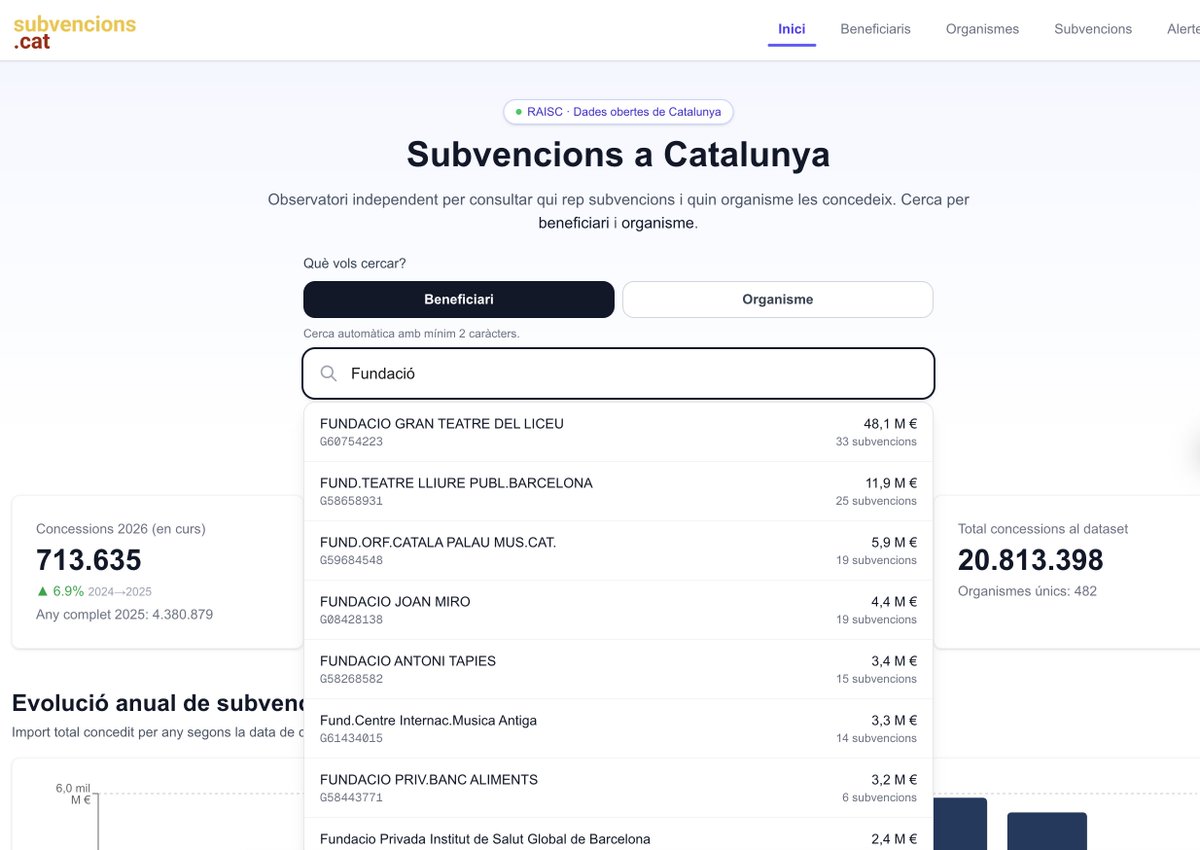Click "Organismes únics: 482" text
Screen dimensions: 1200x850
(1027, 591)
